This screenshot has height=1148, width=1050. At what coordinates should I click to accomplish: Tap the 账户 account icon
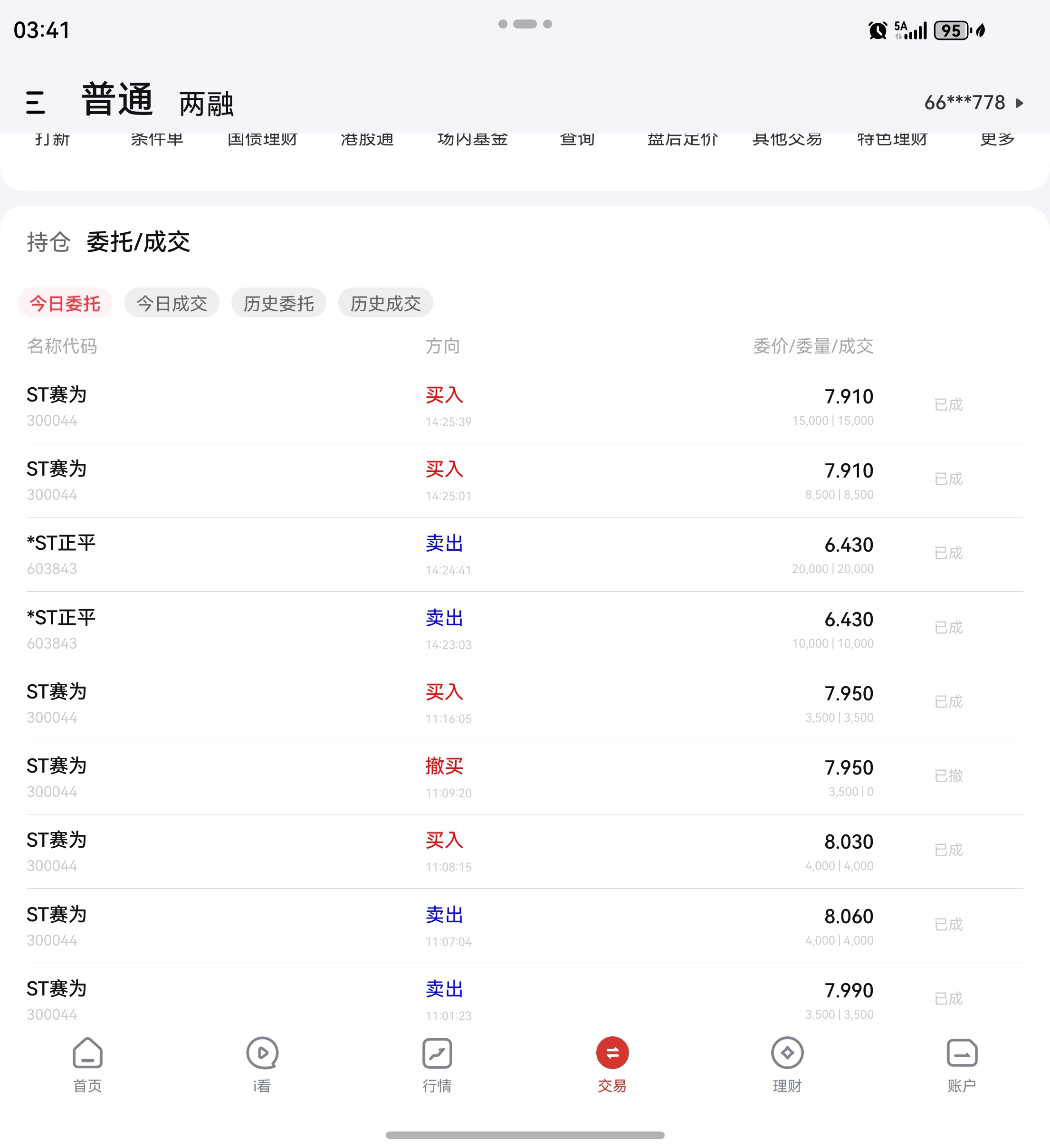pos(962,1053)
